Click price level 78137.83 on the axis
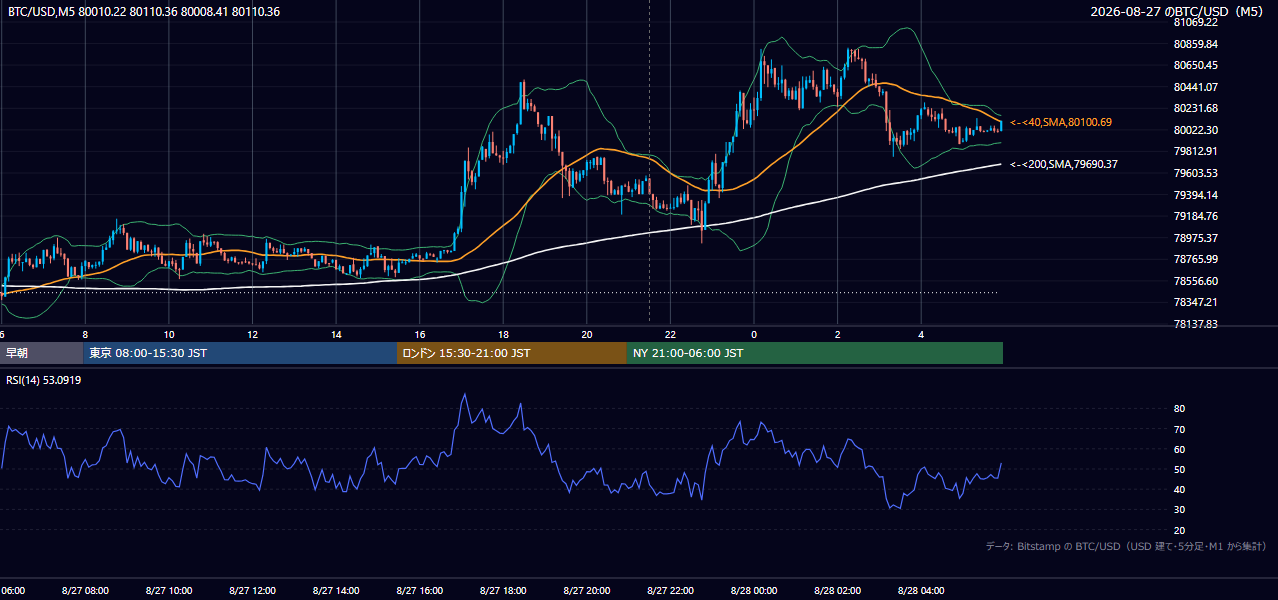This screenshot has width=1278, height=600. (1195, 324)
